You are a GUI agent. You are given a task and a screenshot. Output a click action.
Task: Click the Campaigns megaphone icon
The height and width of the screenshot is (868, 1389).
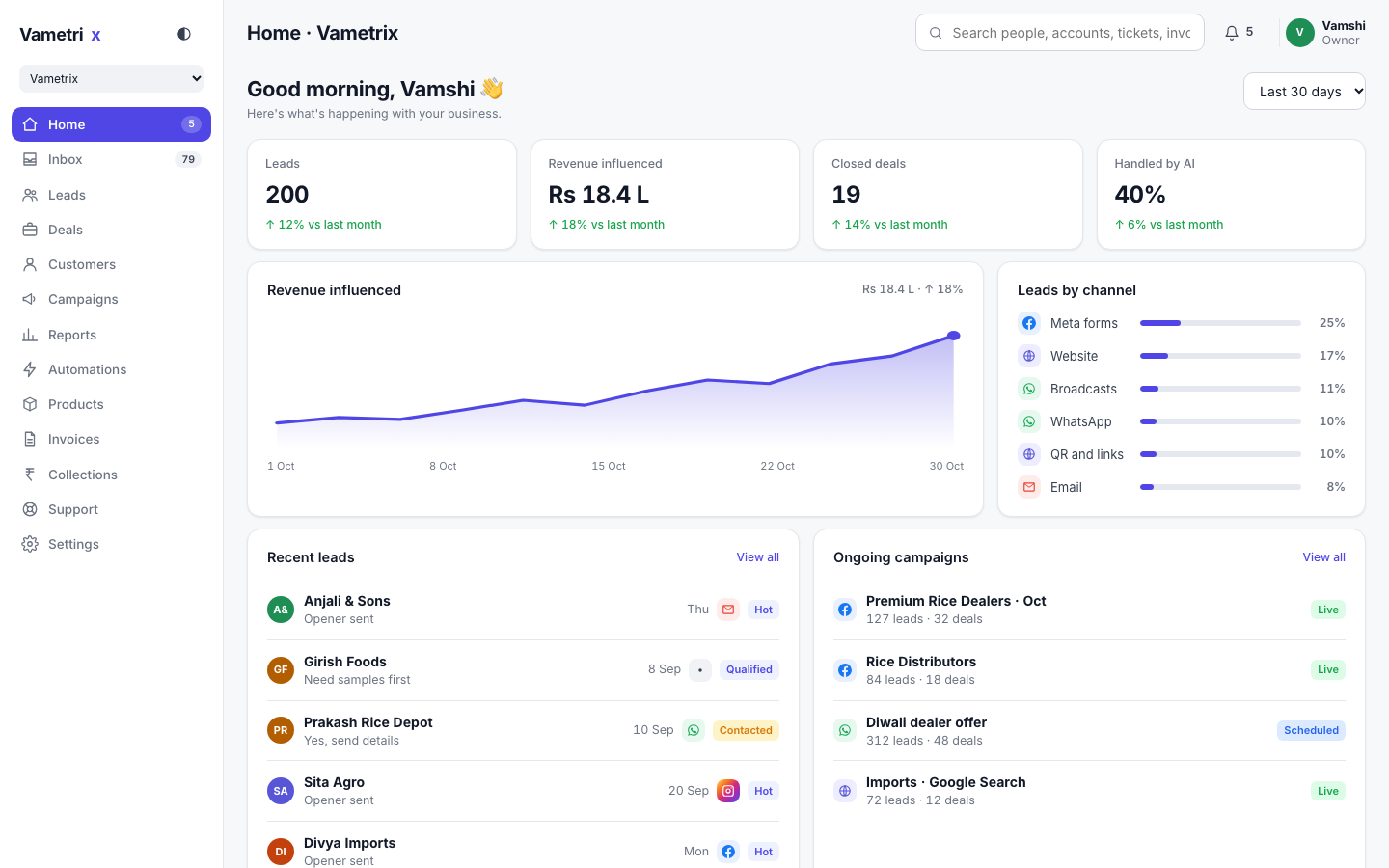(30, 299)
